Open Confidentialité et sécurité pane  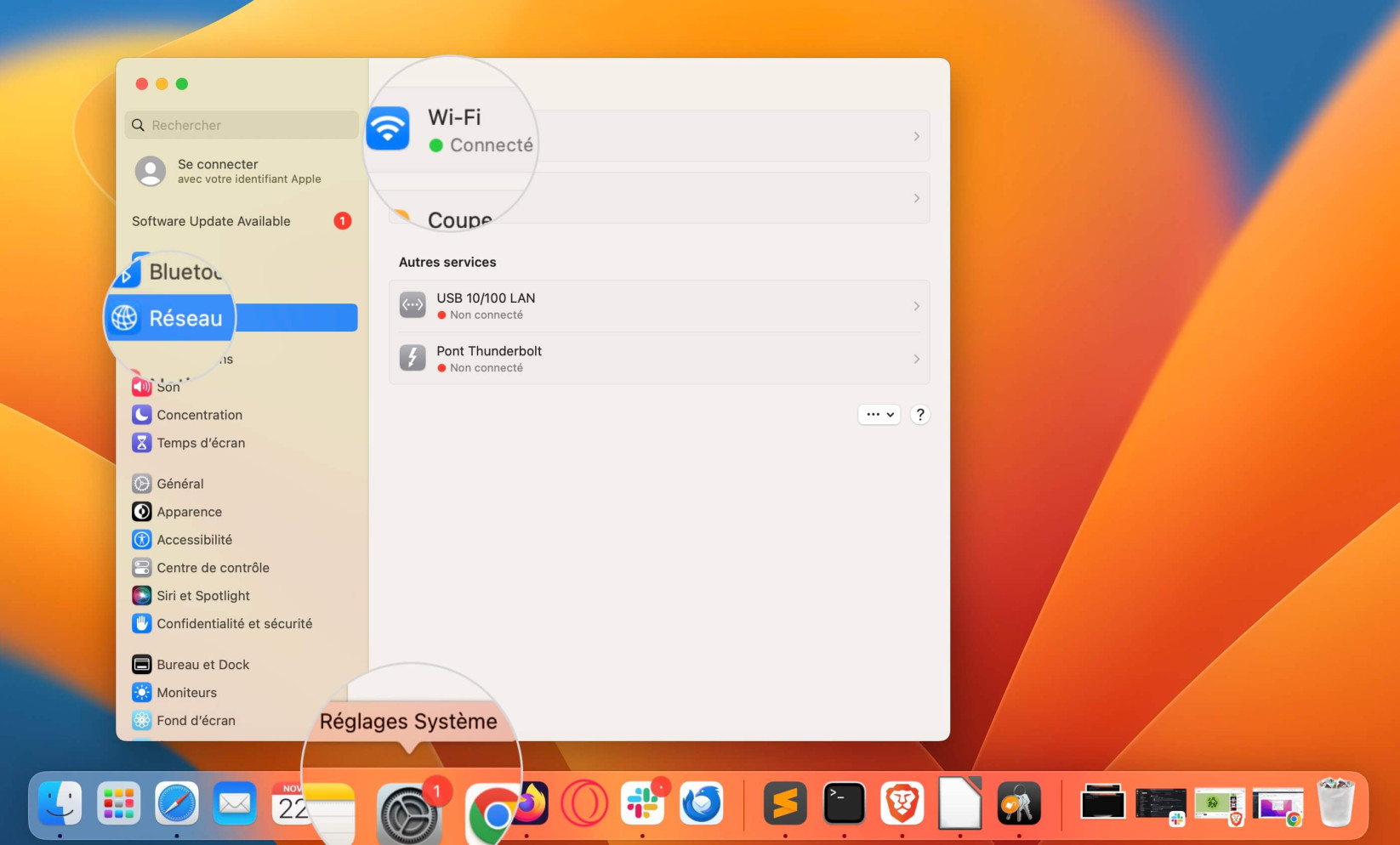click(223, 624)
